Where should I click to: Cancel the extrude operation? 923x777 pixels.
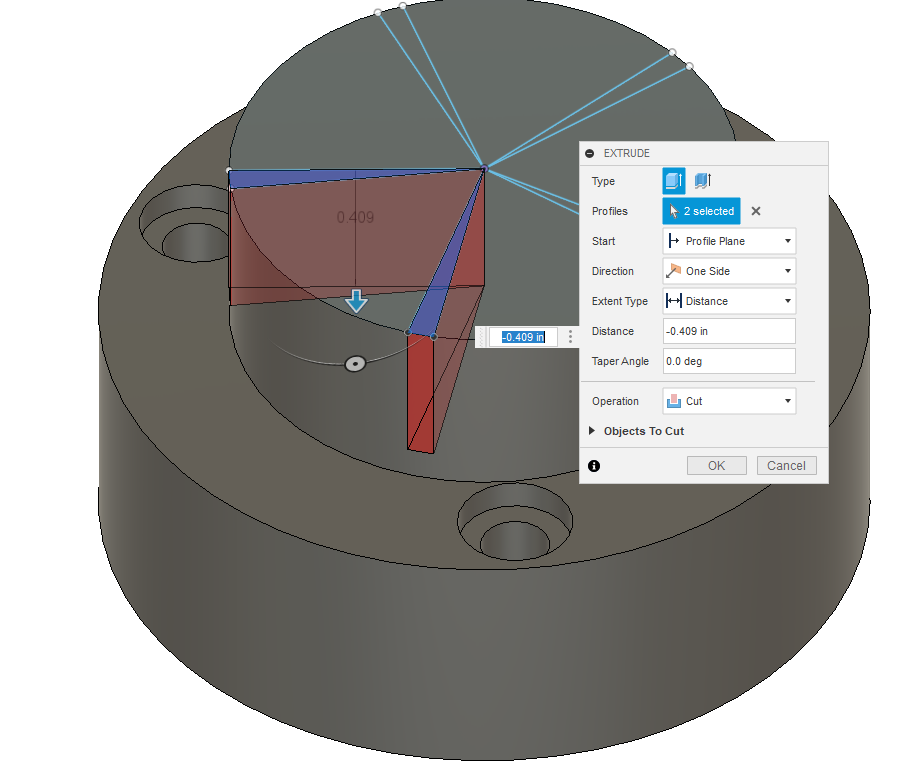point(786,465)
